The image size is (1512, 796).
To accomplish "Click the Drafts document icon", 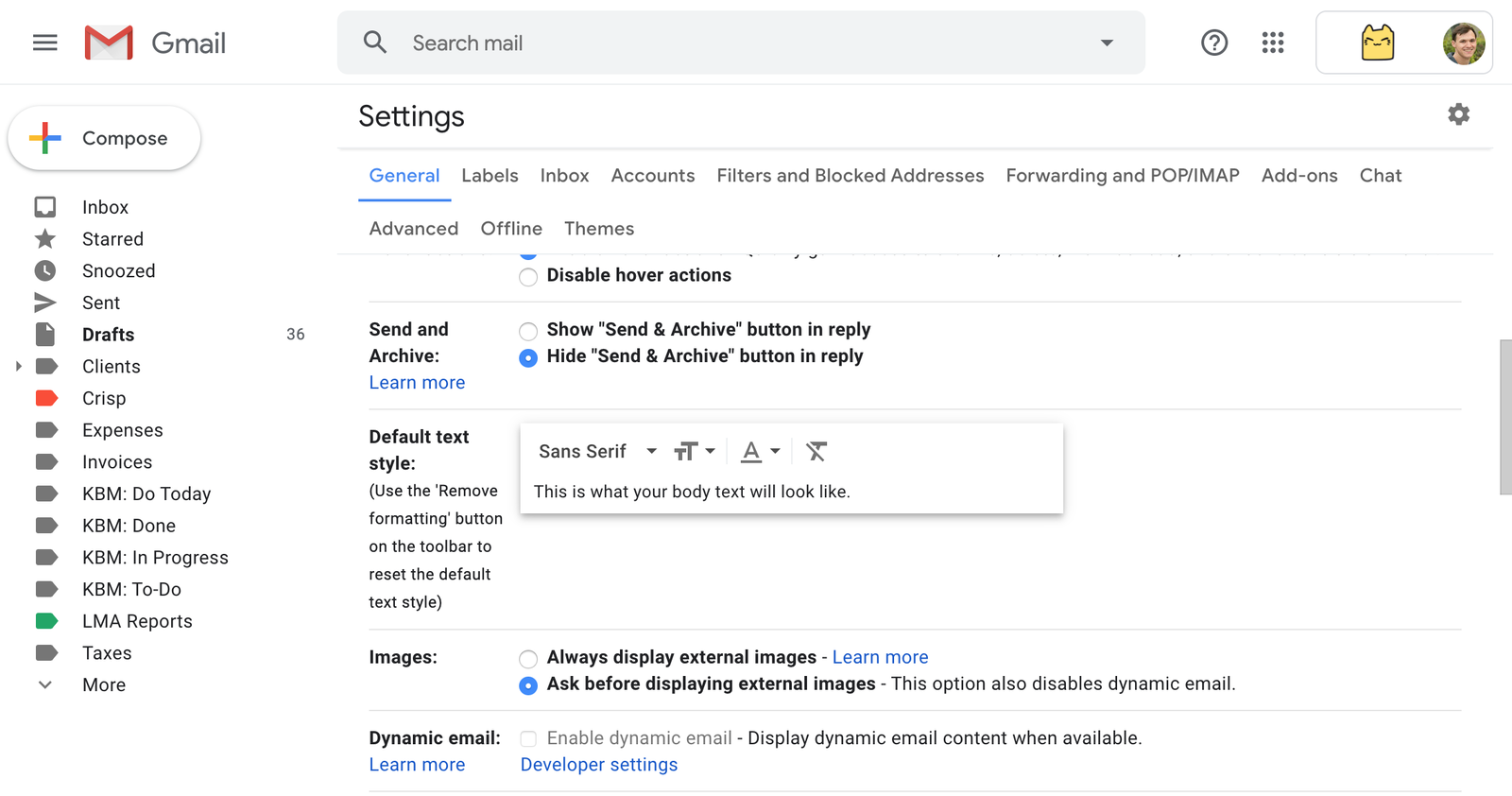I will tap(45, 335).
